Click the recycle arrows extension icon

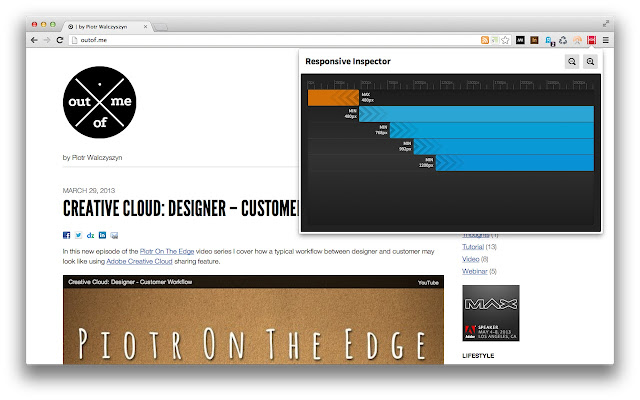(563, 40)
